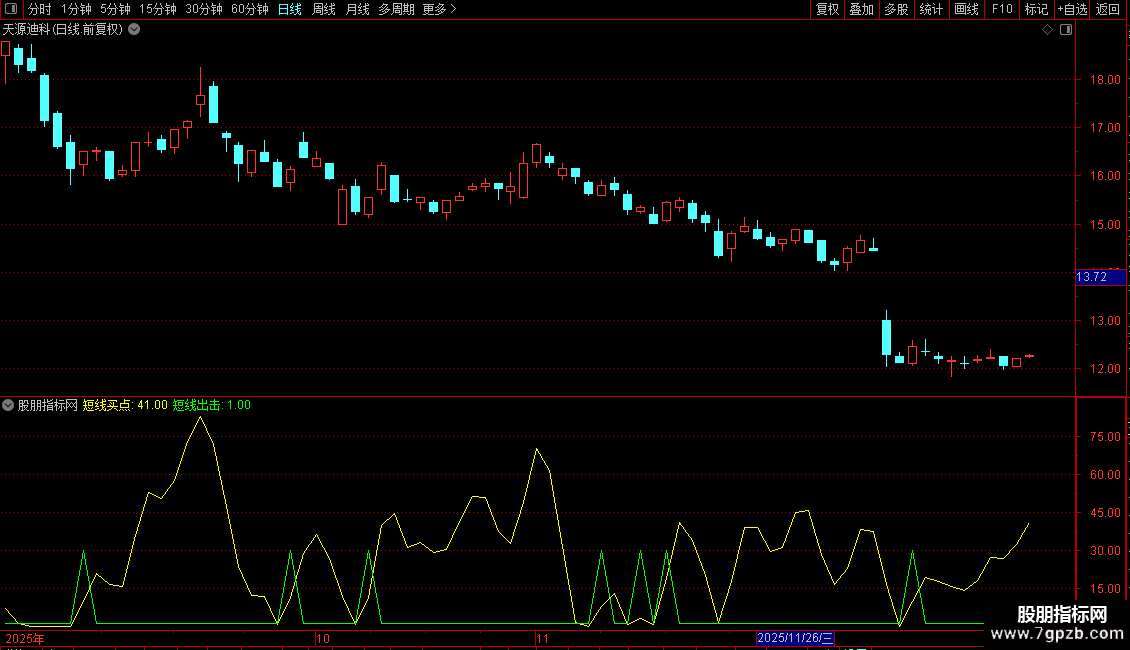Image resolution: width=1130 pixels, height=650 pixels.
Task: Click the 75.00 indicator axis label
Action: [1105, 437]
